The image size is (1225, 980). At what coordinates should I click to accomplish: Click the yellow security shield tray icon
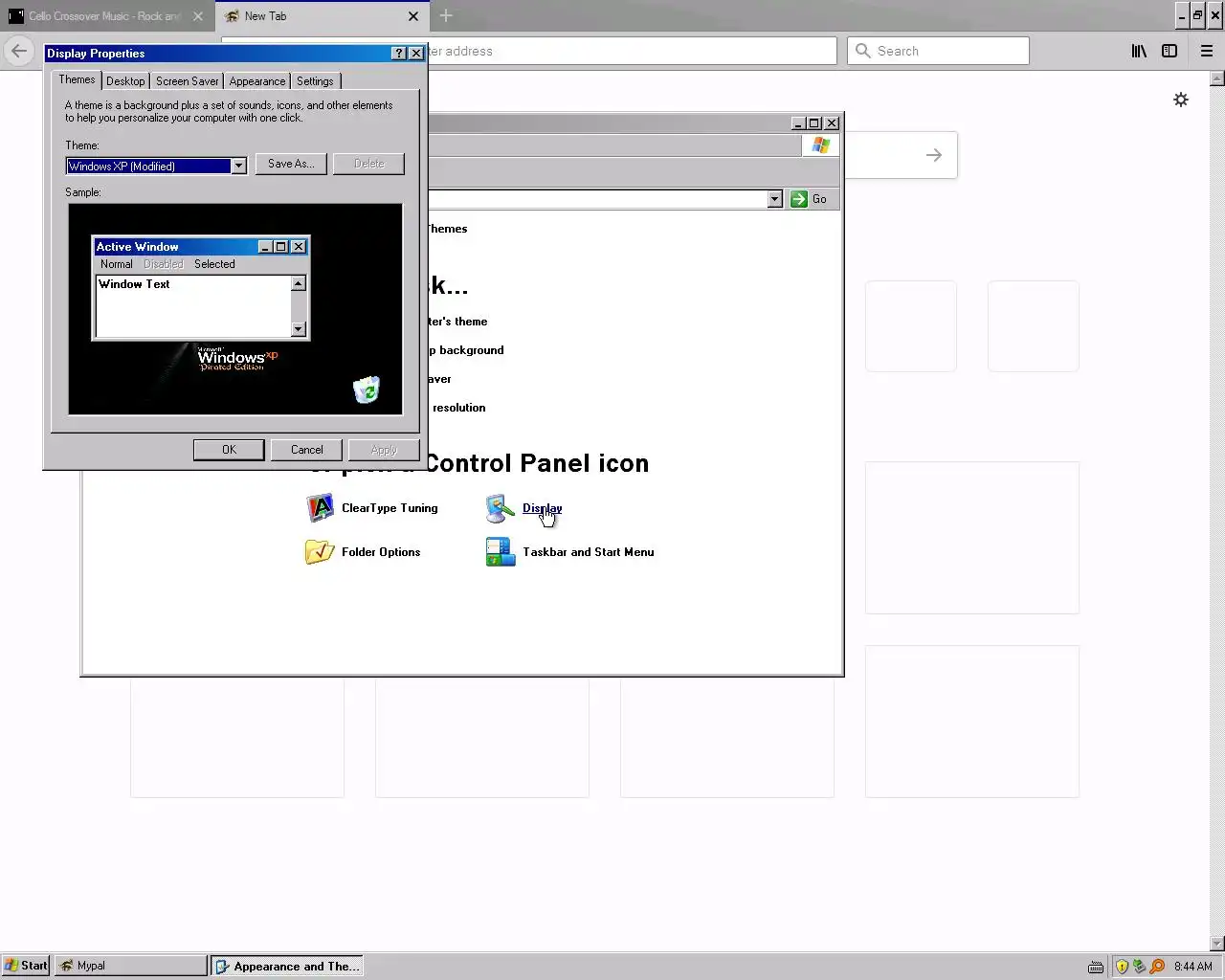(1122, 967)
